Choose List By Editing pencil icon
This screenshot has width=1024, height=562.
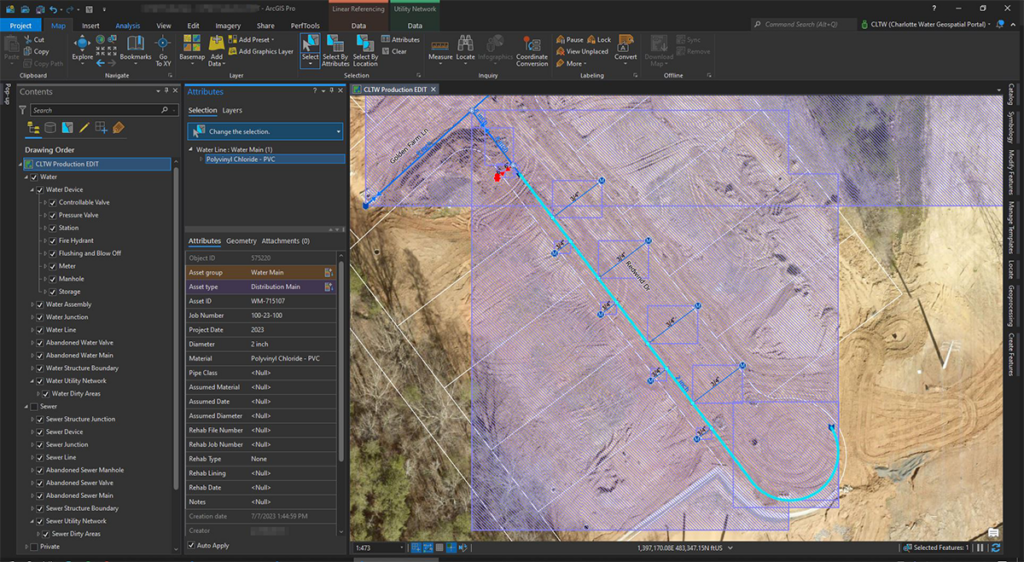click(84, 128)
